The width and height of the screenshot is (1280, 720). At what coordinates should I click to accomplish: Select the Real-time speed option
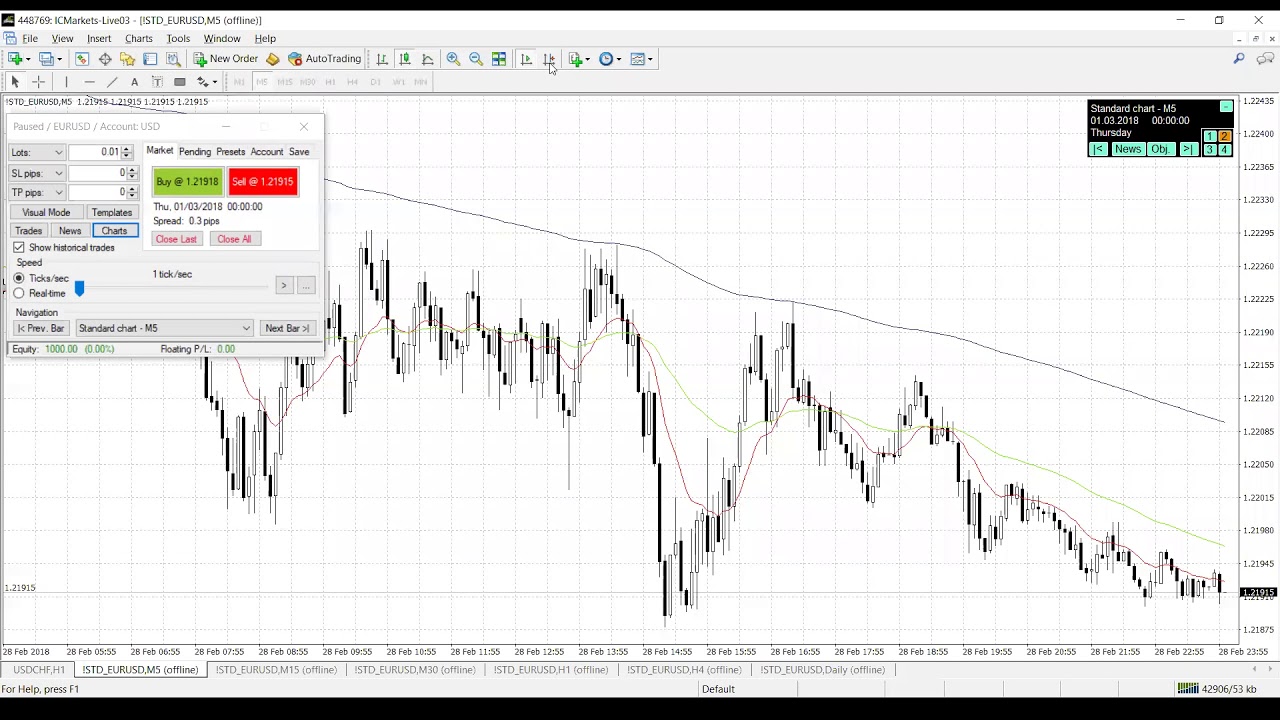click(x=19, y=293)
